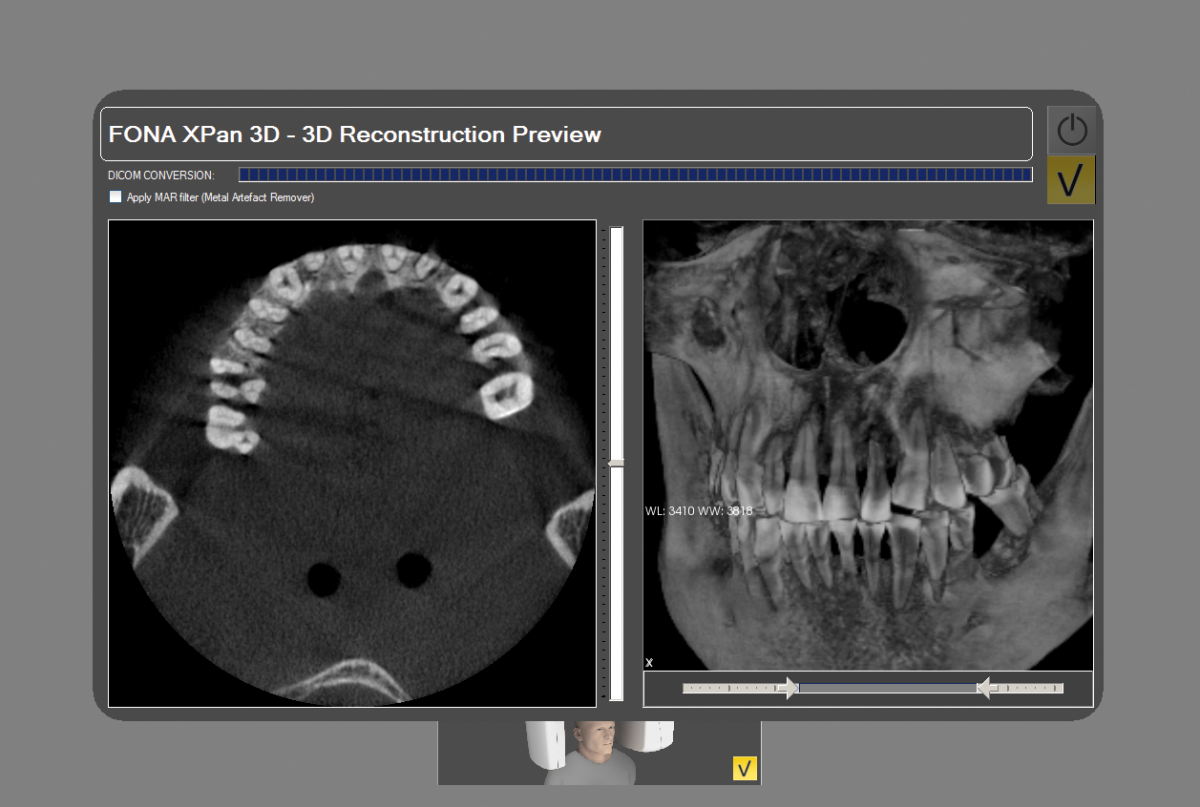The image size is (1200, 807).
Task: Click the middle of the horizontal range bar
Action: [886, 688]
